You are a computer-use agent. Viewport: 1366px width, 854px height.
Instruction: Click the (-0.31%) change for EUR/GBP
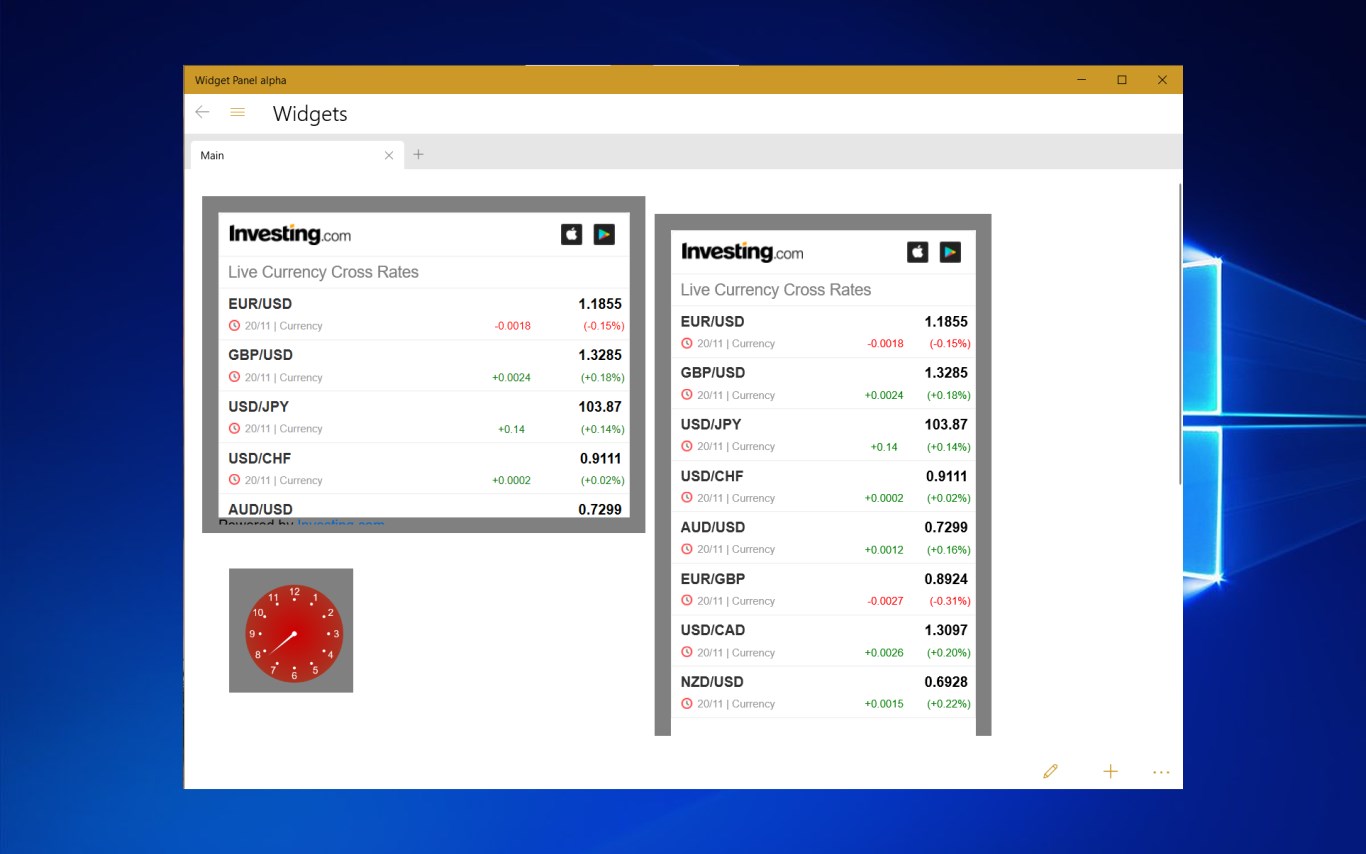coord(950,601)
